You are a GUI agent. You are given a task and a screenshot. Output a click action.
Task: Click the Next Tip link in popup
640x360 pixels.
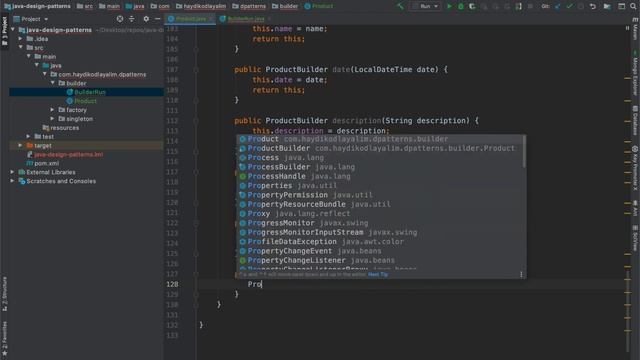(378, 275)
